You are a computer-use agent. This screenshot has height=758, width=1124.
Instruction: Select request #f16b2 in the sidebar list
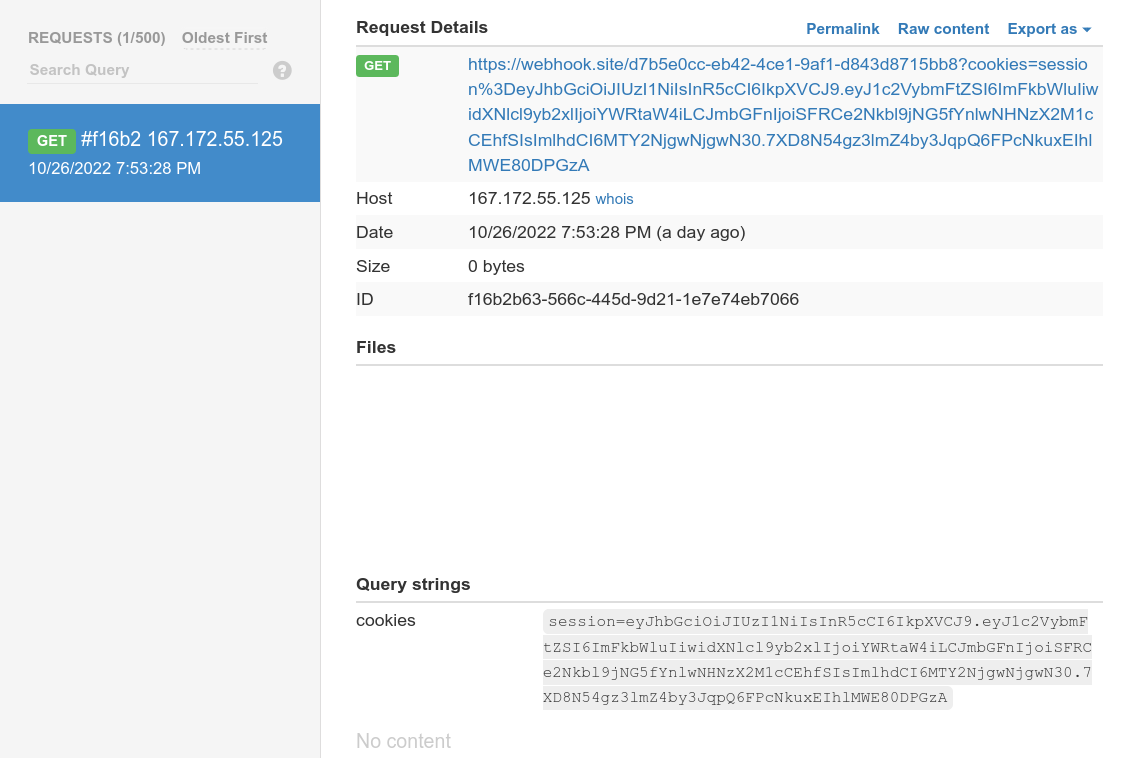(160, 153)
